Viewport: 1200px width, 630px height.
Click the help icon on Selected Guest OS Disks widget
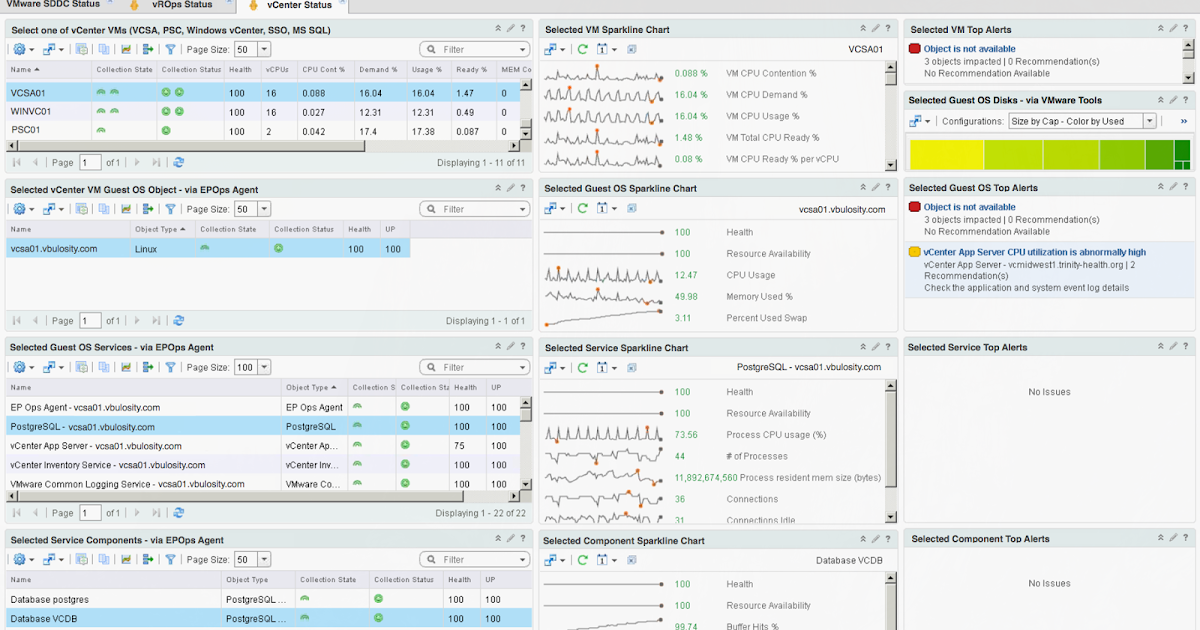pyautogui.click(x=1186, y=99)
